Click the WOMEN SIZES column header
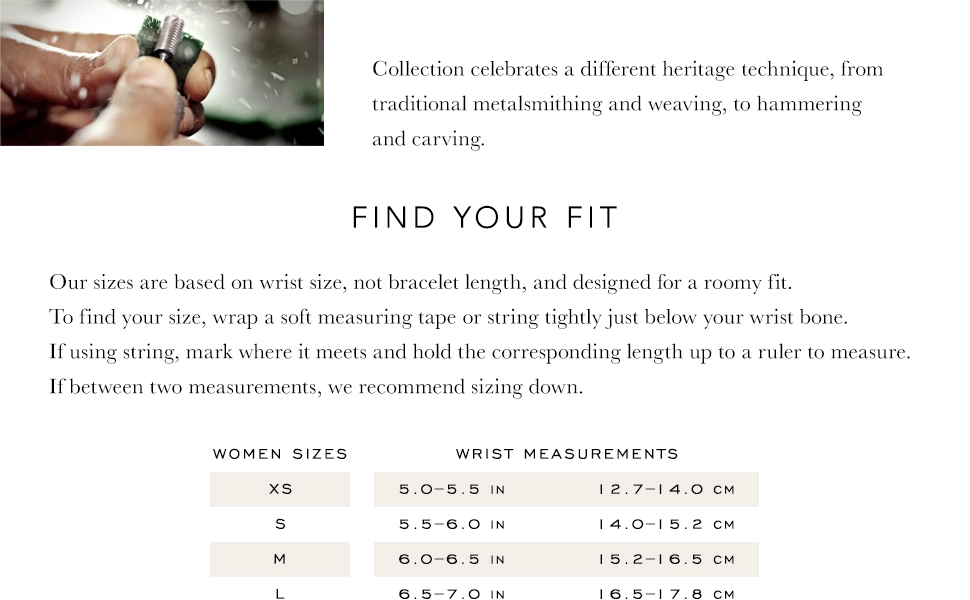The image size is (970, 600). [280, 454]
